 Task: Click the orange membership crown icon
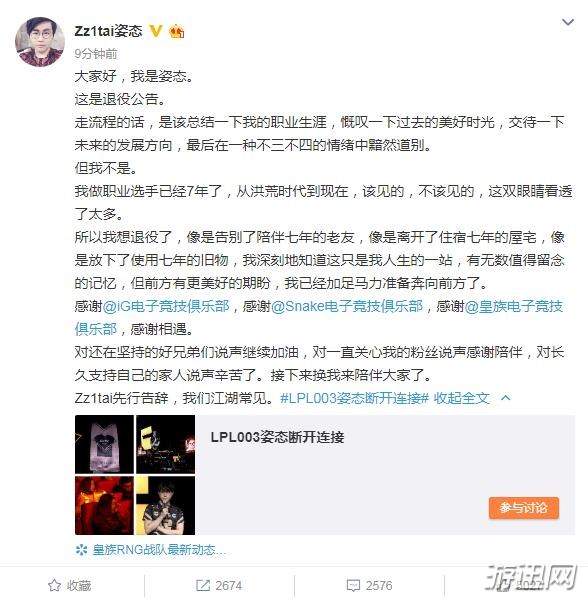177,32
